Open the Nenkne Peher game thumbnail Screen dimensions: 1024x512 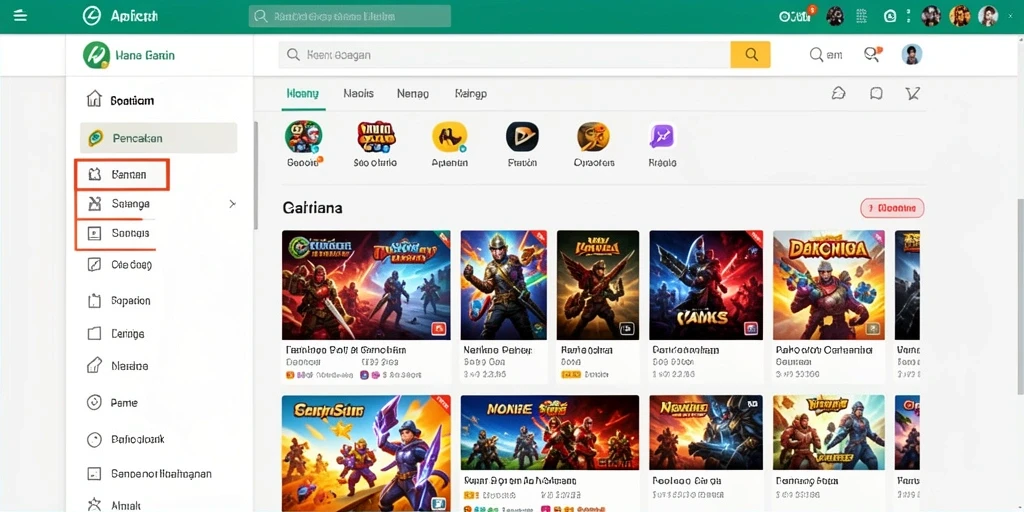(x=504, y=285)
